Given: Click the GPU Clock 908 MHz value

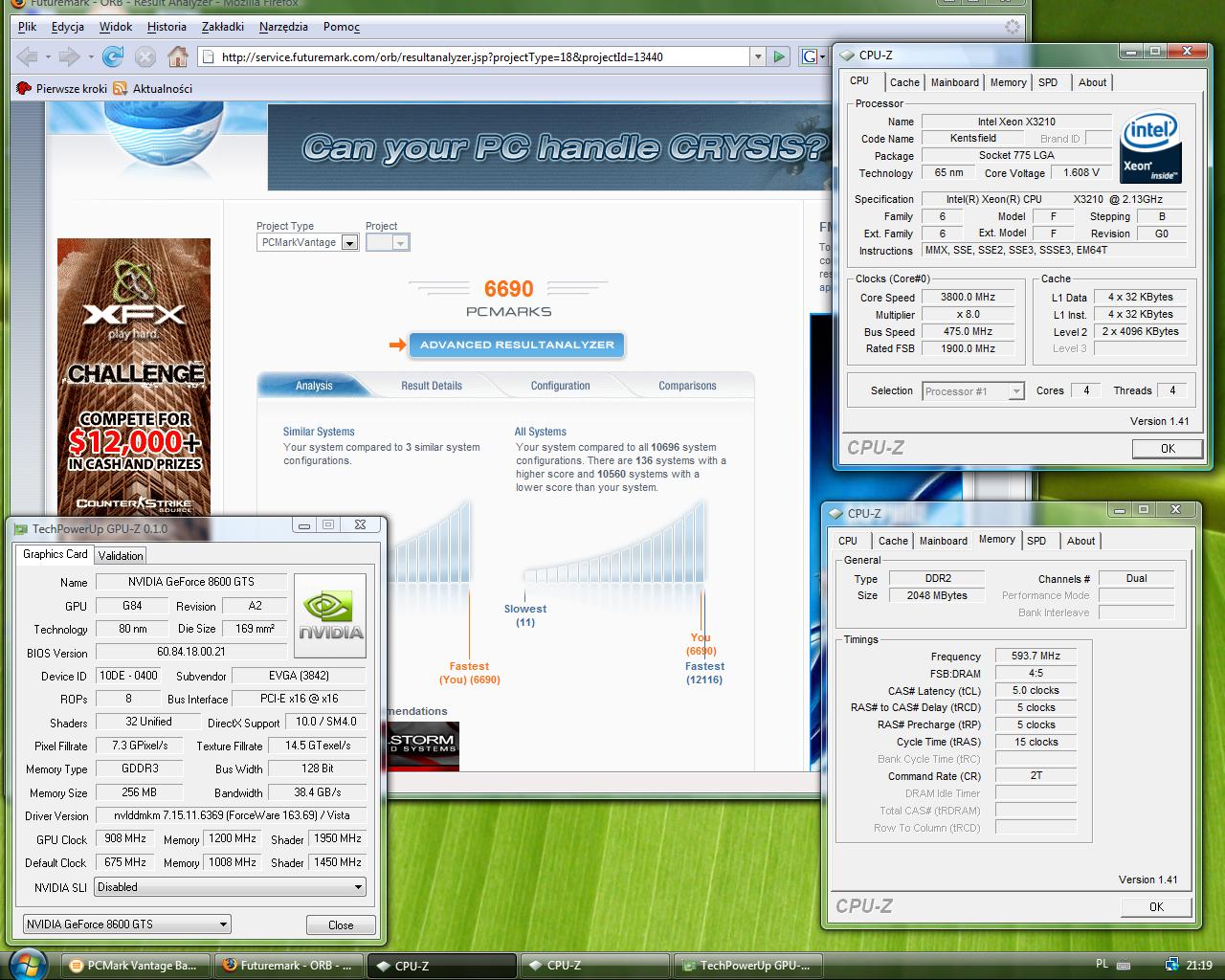Looking at the screenshot, I should click(125, 839).
